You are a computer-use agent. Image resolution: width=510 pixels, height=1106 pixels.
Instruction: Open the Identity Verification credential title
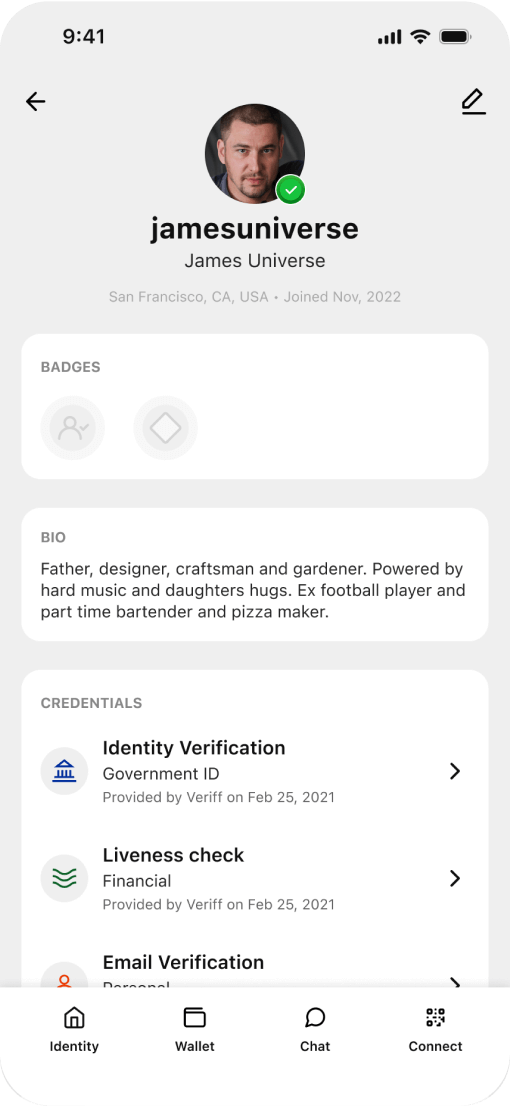point(194,748)
